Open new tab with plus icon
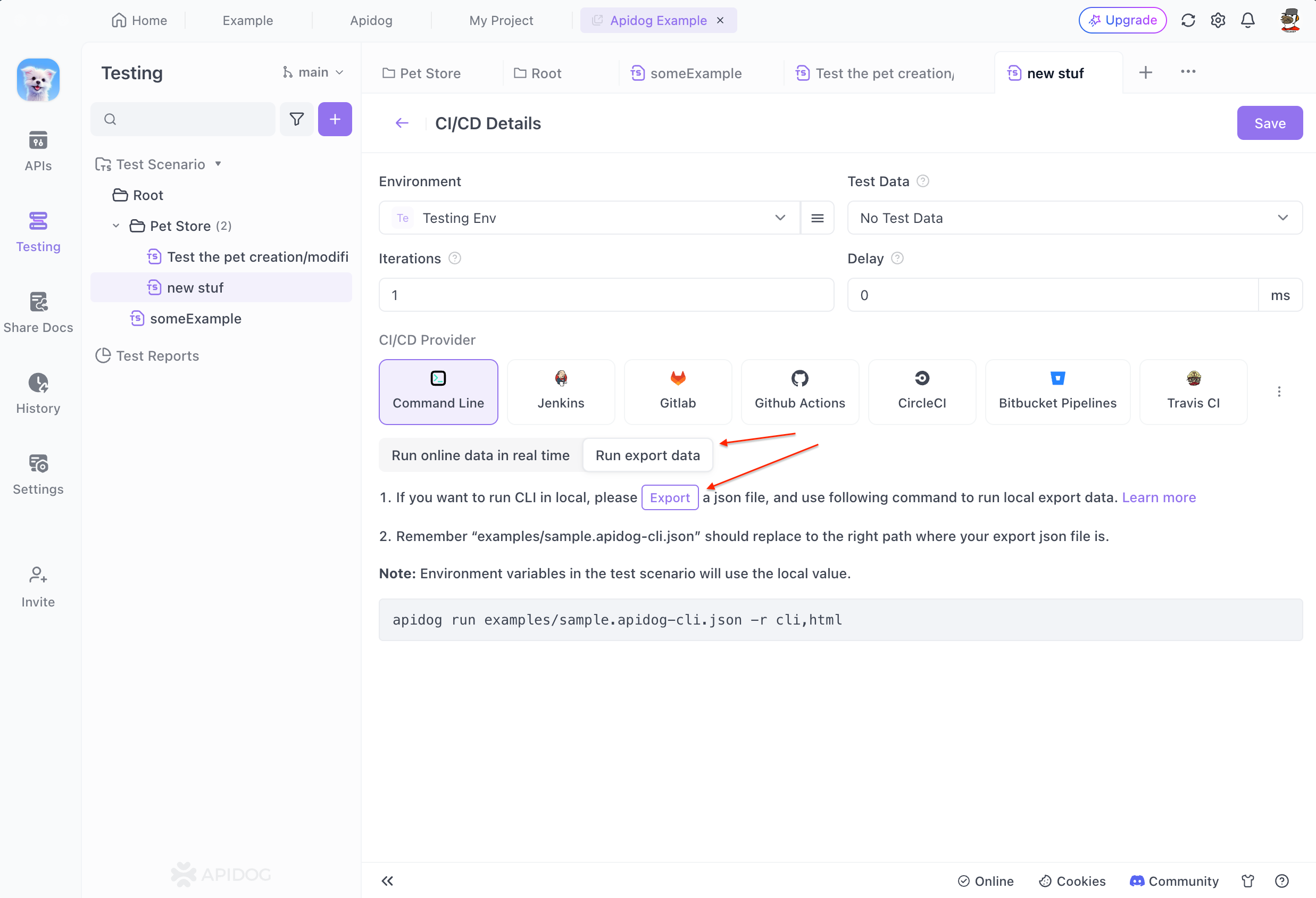Screen dimensions: 1316x898 [x=1146, y=72]
